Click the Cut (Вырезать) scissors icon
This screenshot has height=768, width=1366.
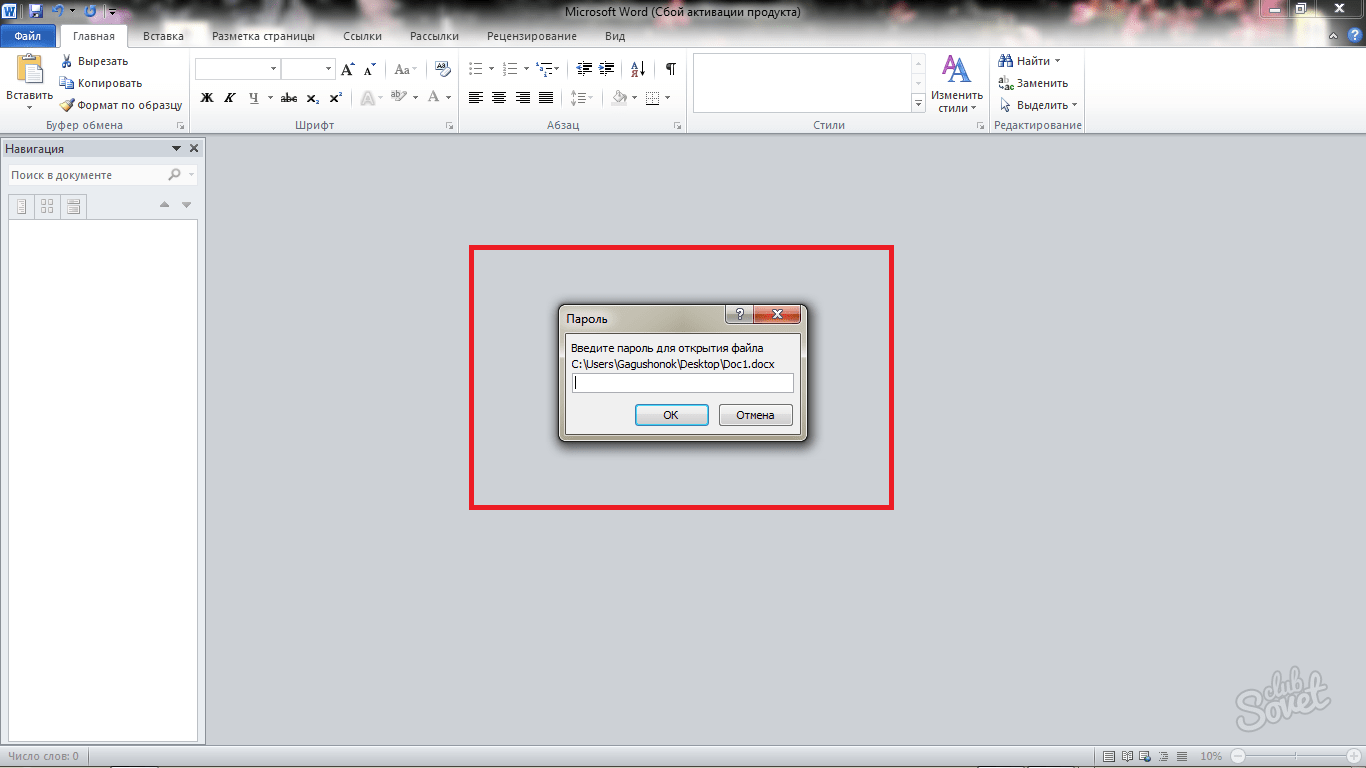(x=67, y=61)
